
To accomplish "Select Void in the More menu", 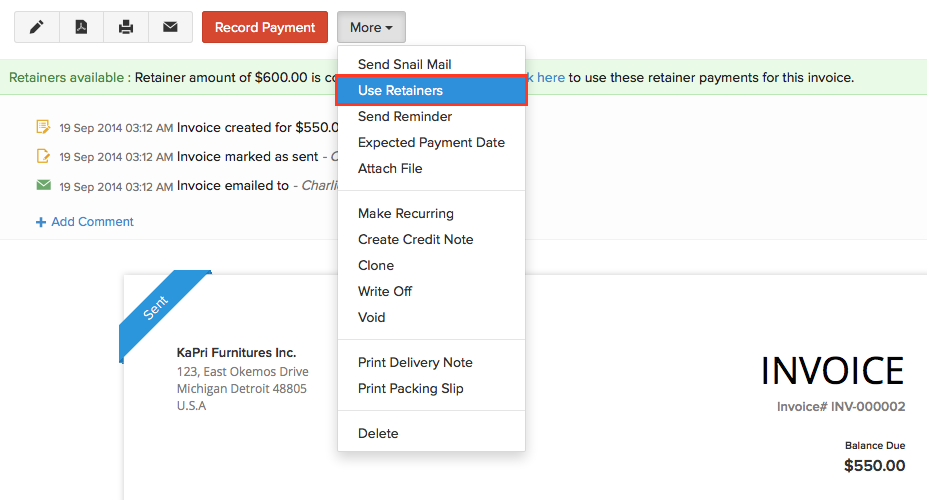I will point(371,318).
